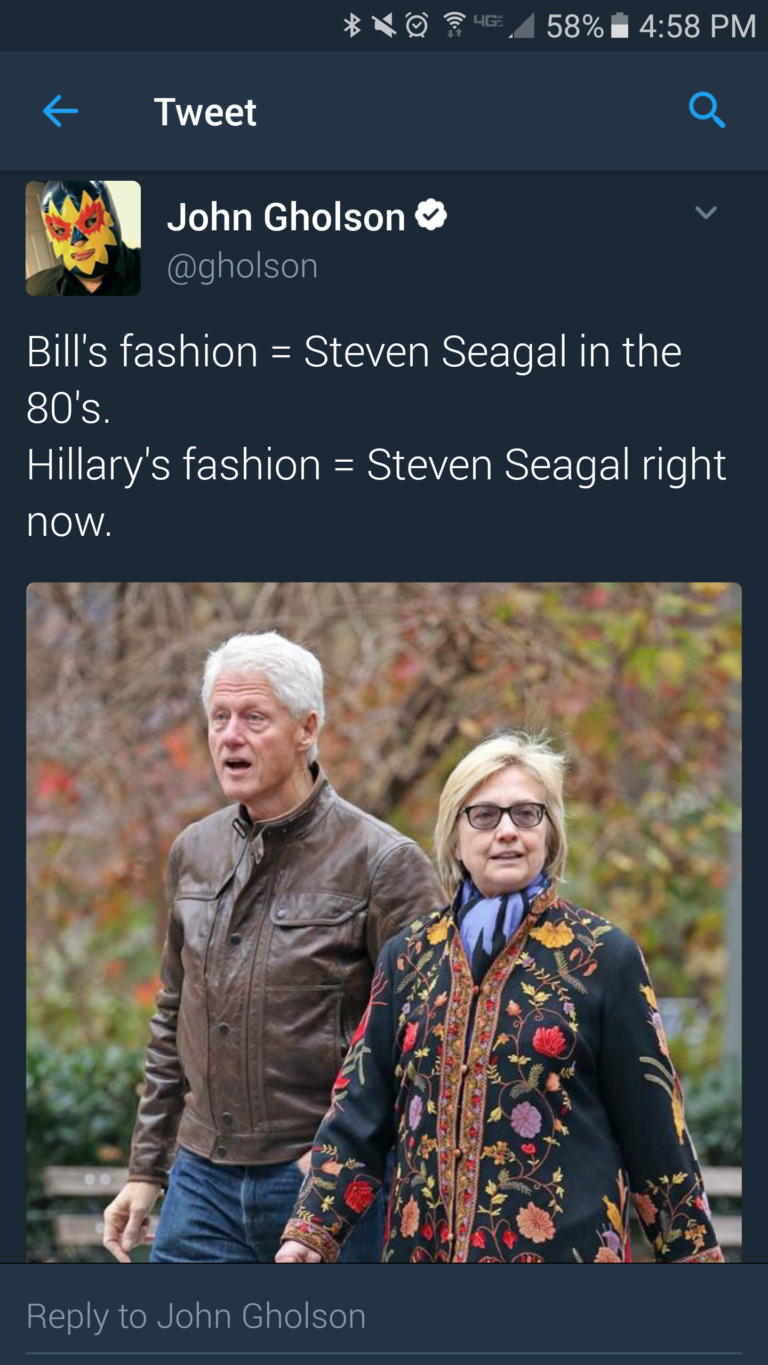Viewport: 768px width, 1365px height.
Task: Tap the alarm clock status icon
Action: click(x=416, y=26)
